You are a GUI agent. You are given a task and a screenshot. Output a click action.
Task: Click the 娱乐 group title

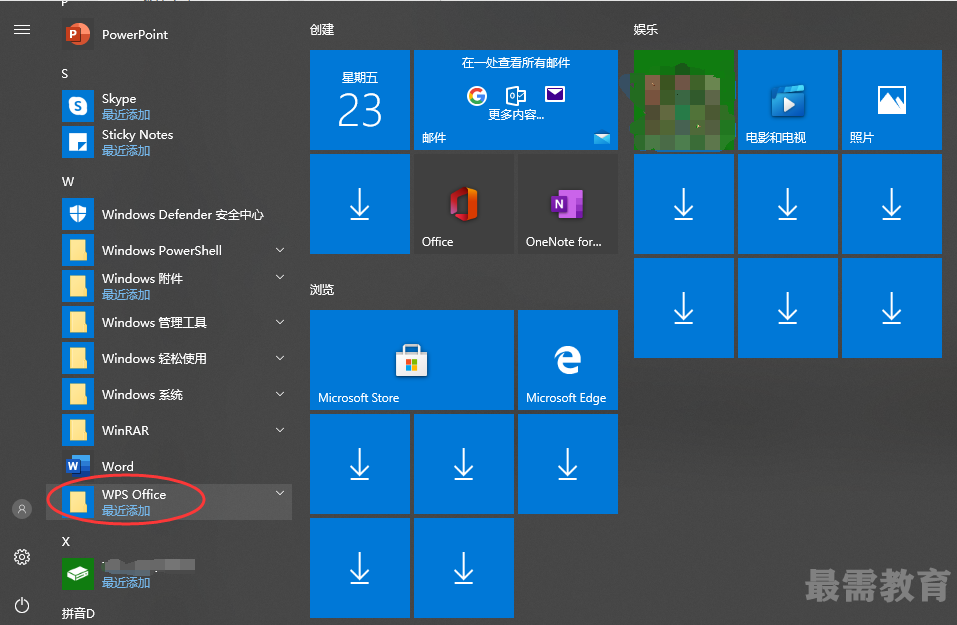pyautogui.click(x=646, y=29)
